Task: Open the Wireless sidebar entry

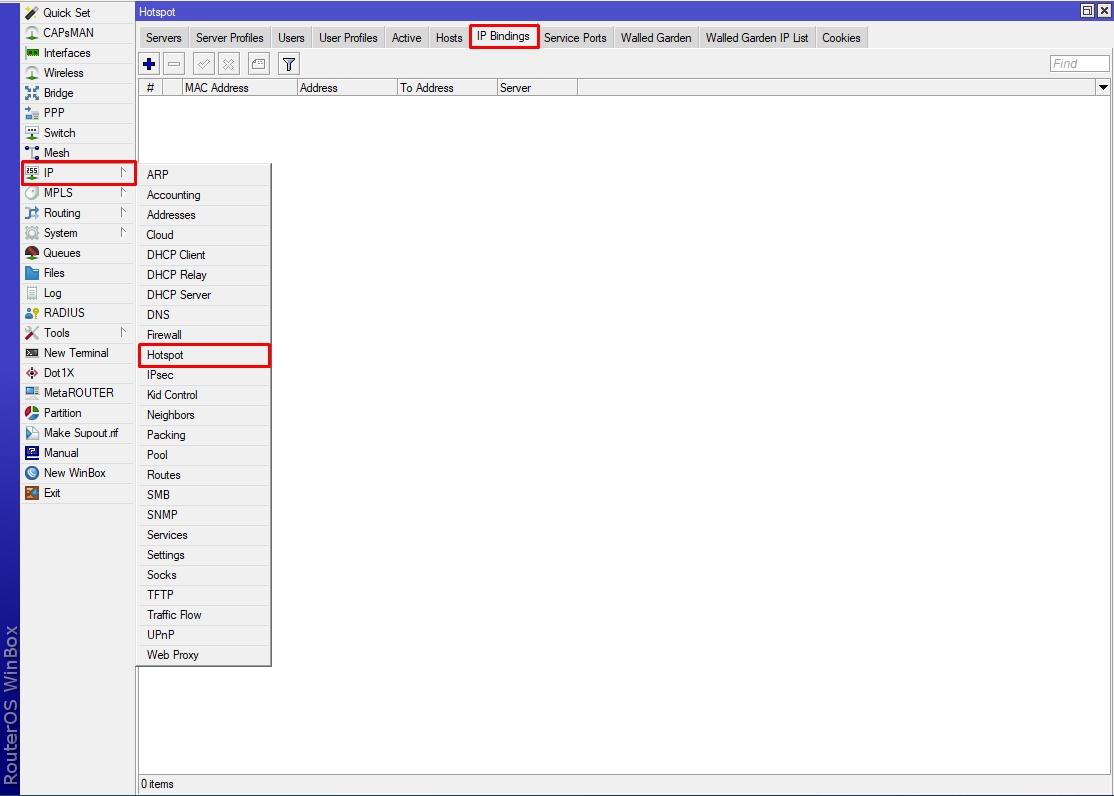Action: [x=77, y=72]
